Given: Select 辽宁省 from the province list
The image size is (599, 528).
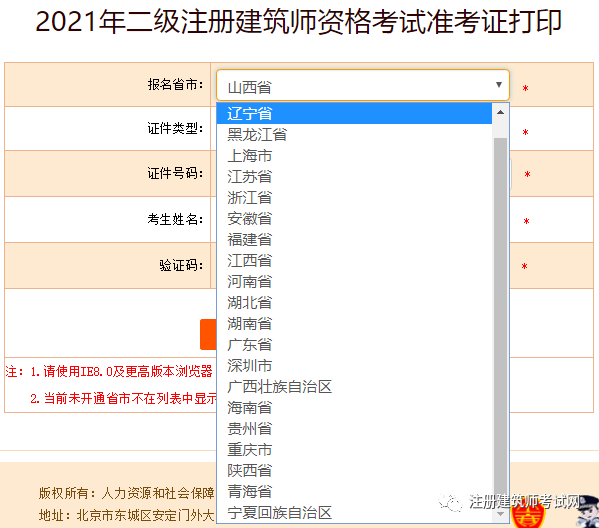Looking at the screenshot, I should pos(354,113).
